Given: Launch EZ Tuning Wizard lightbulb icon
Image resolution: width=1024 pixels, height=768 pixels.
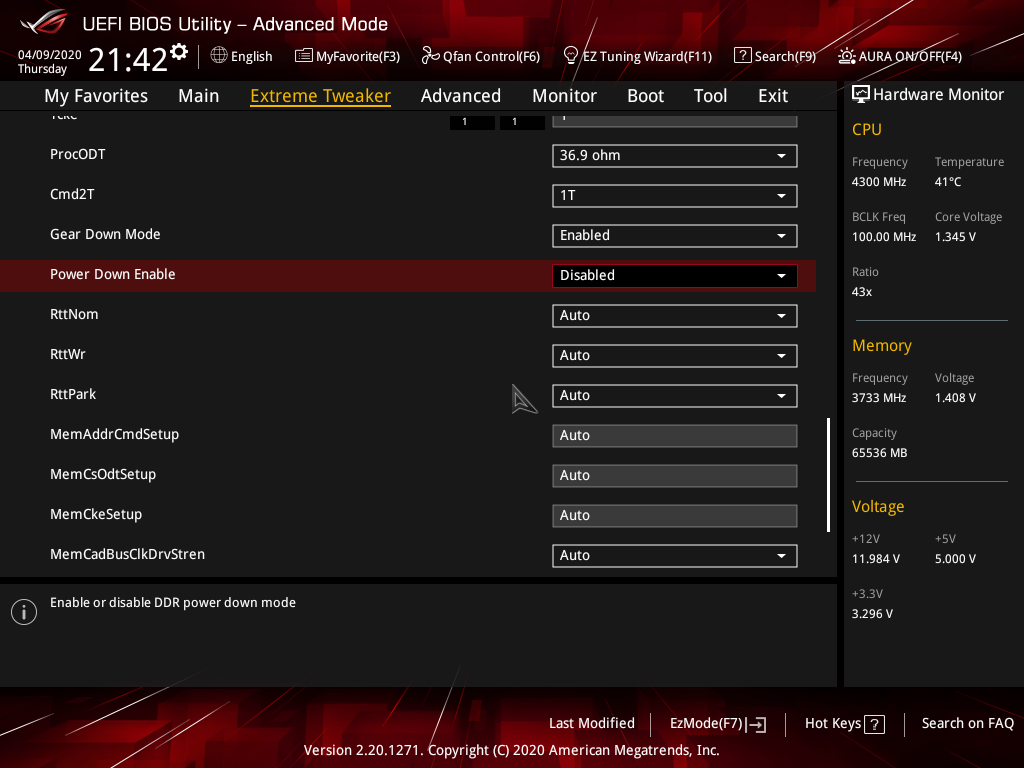Looking at the screenshot, I should tap(571, 56).
